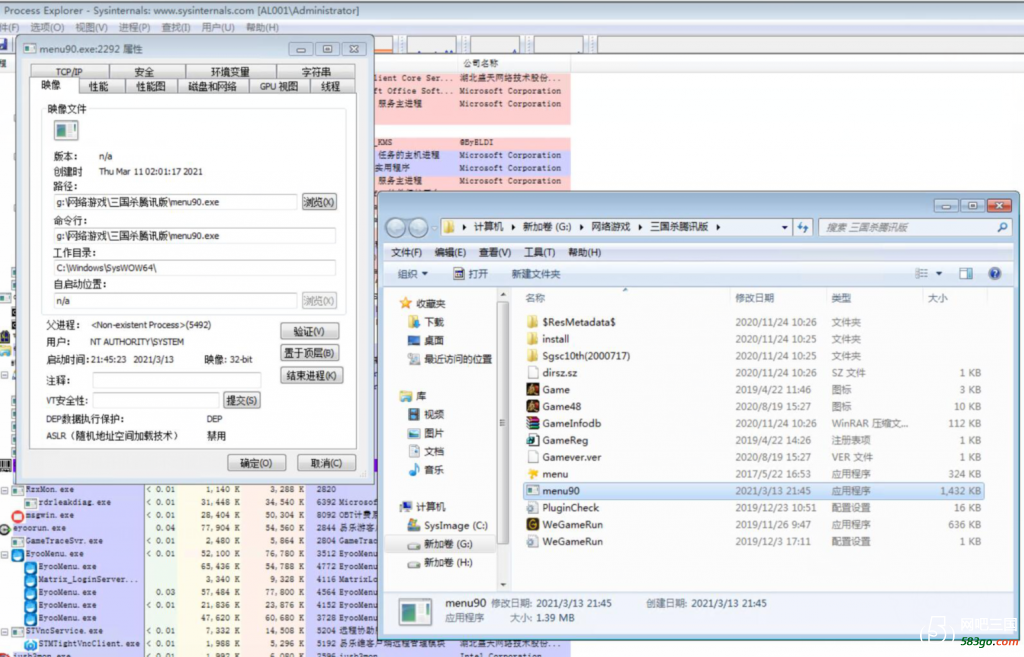Click the 置于顶层(B) button
The image size is (1024, 657).
point(310,353)
